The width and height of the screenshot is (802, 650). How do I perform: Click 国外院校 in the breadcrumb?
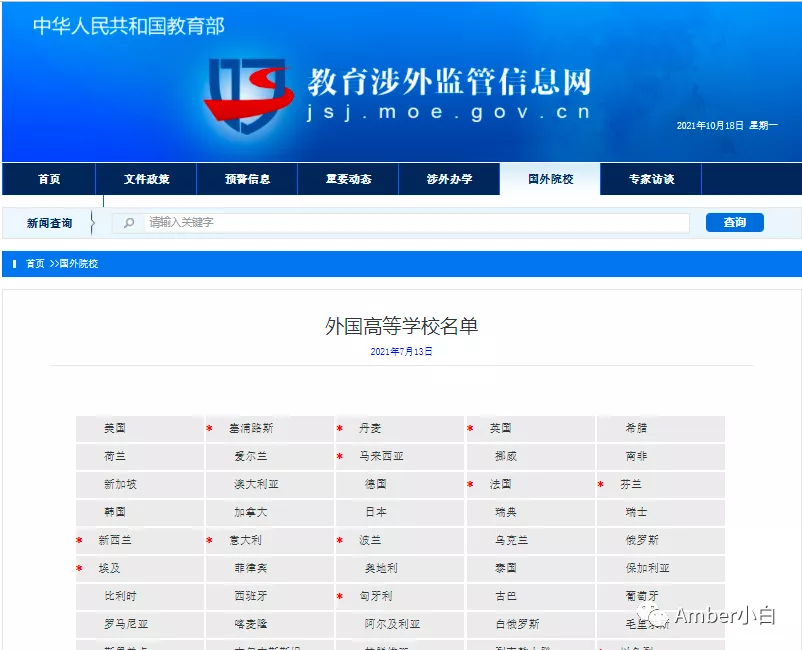78,264
